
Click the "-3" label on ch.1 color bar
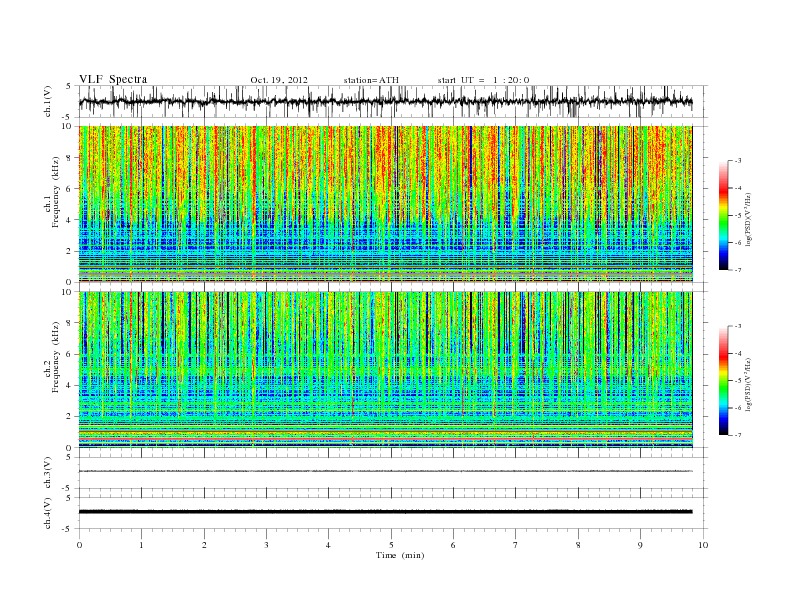click(x=737, y=161)
